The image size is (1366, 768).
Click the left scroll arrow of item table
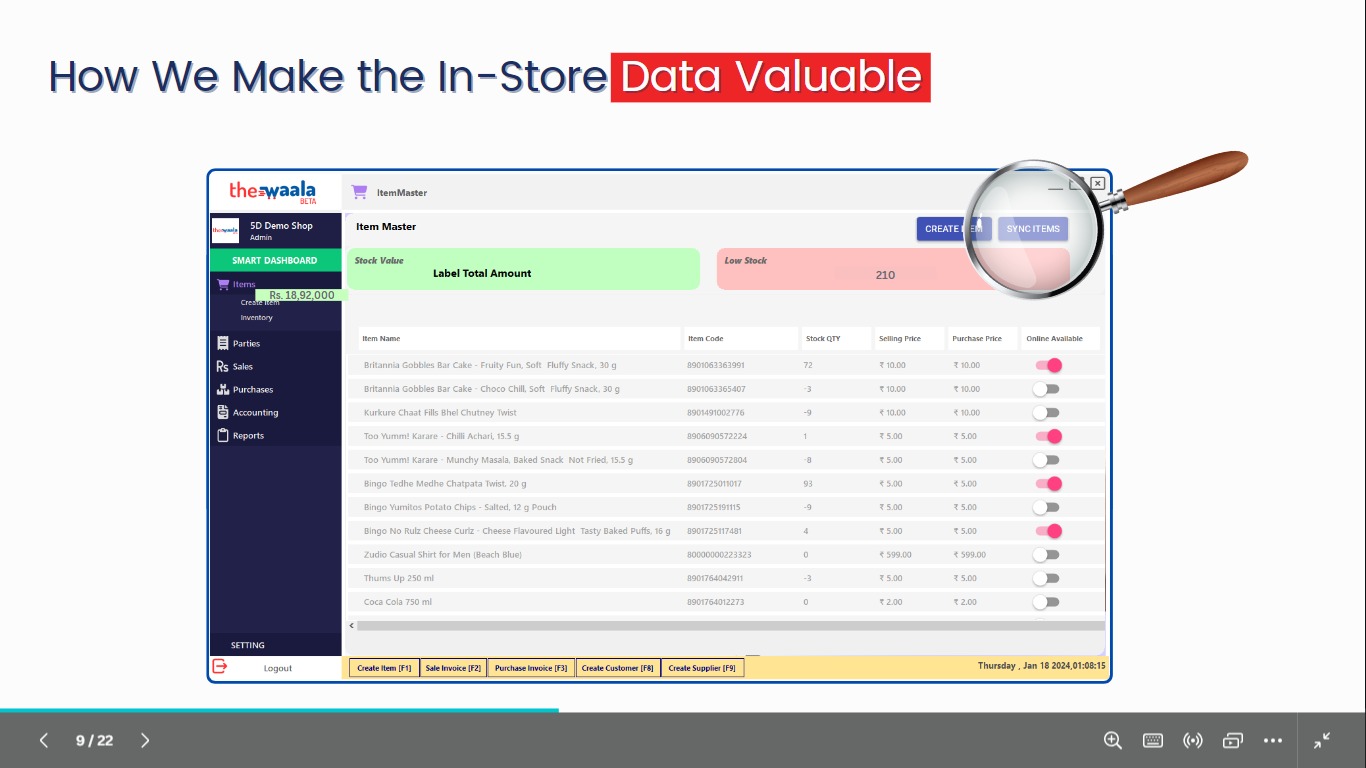point(351,626)
